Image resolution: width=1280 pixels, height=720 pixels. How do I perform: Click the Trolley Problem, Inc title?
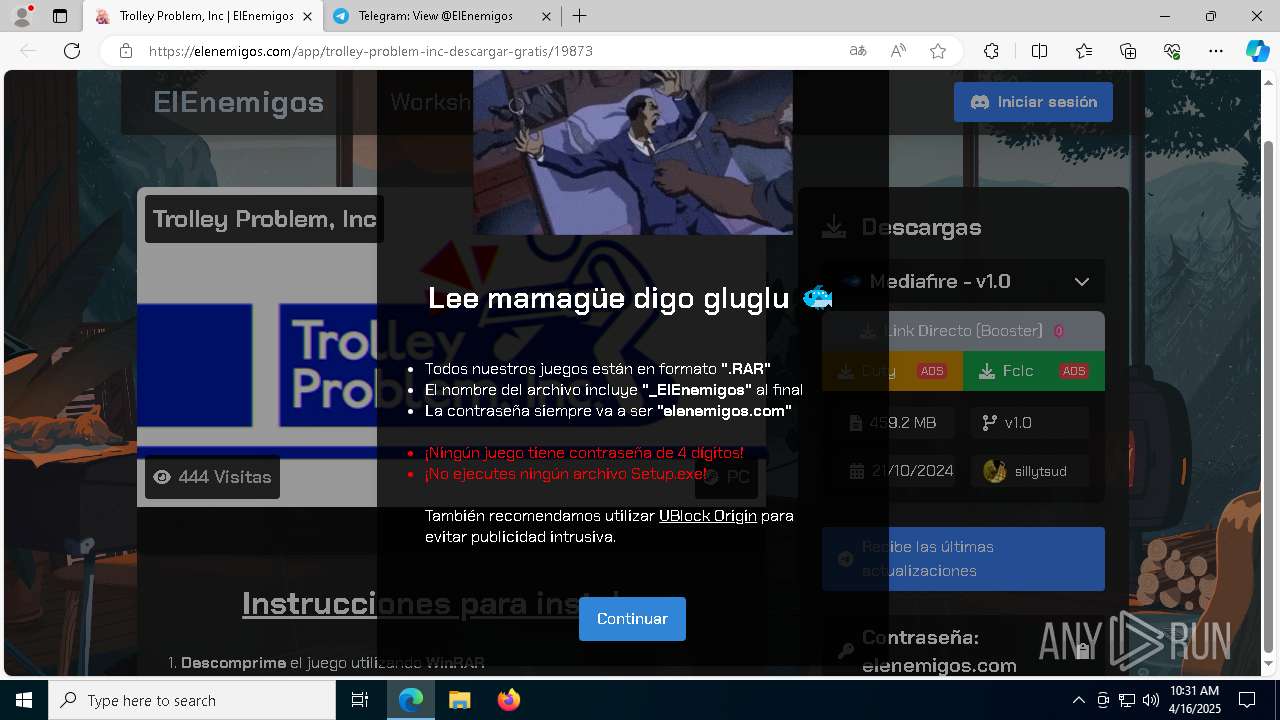click(x=264, y=219)
